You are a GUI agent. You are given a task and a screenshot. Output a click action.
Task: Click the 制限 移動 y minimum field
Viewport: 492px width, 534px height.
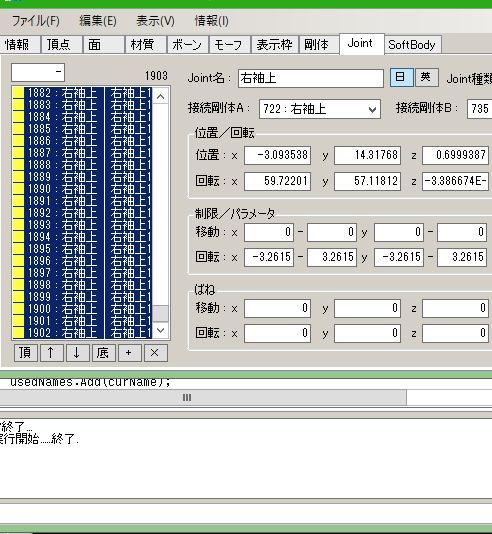399,232
